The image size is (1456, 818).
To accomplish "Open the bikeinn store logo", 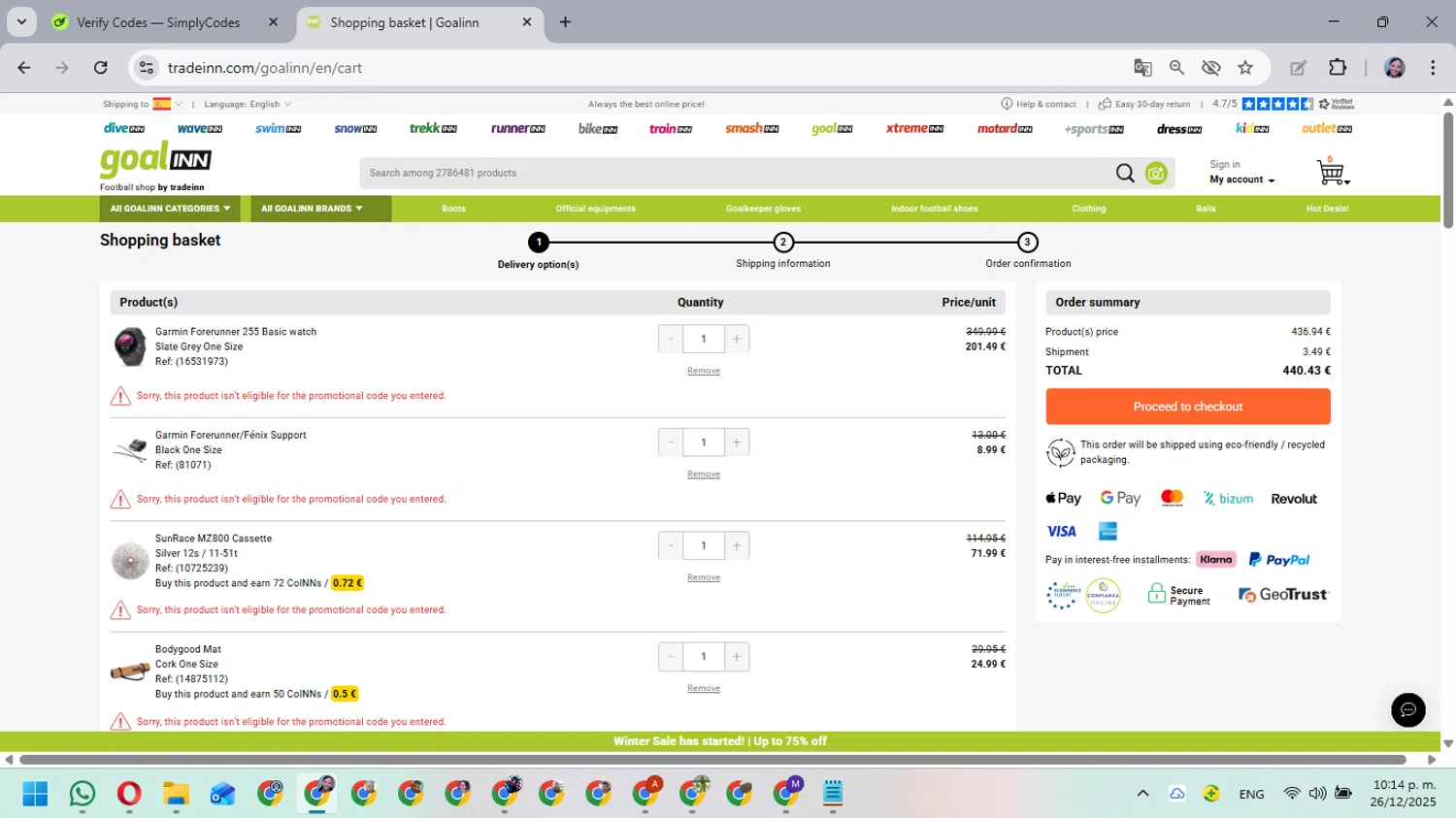I will point(598,128).
